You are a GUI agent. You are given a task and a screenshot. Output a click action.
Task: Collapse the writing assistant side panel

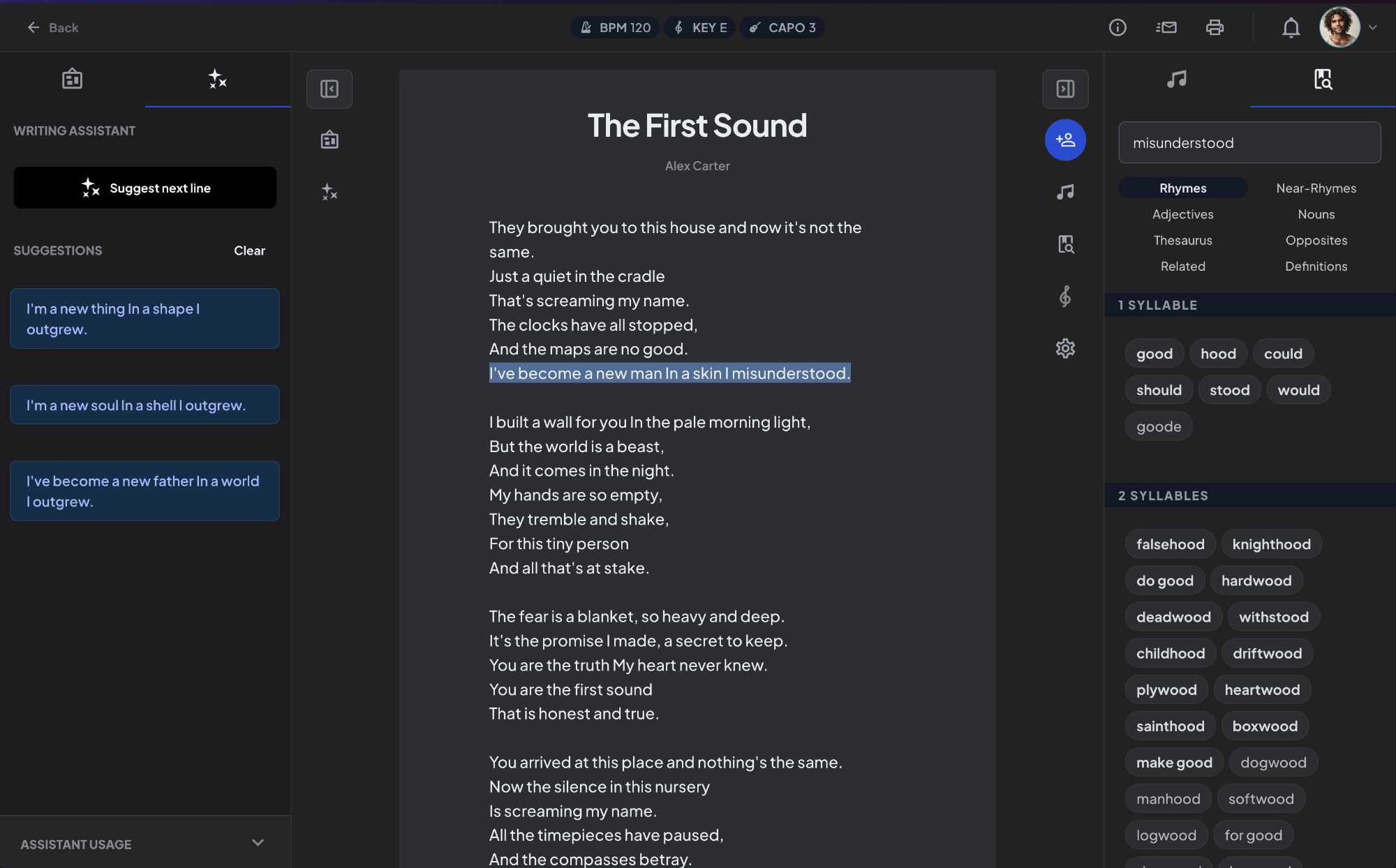[329, 89]
